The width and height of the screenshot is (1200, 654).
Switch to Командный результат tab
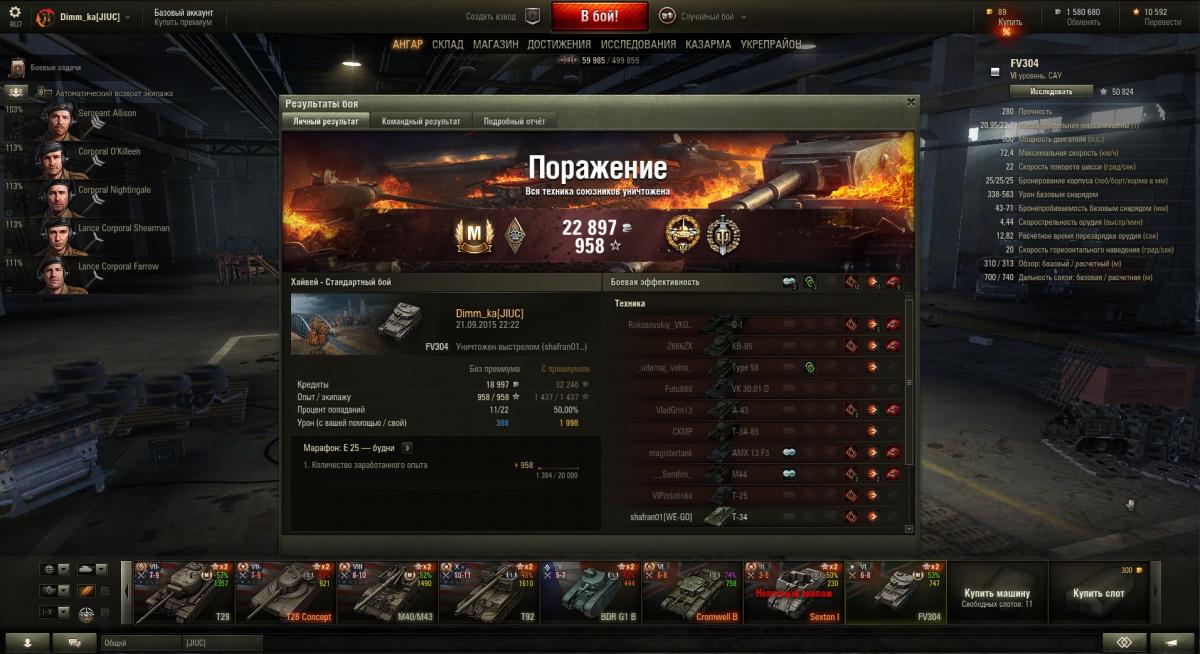coord(421,121)
